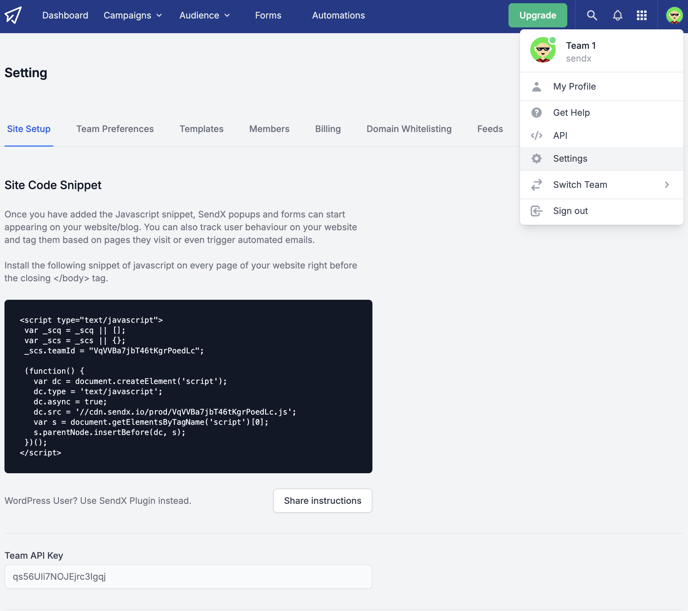Click the API code brackets icon
The width and height of the screenshot is (688, 611).
click(x=536, y=136)
